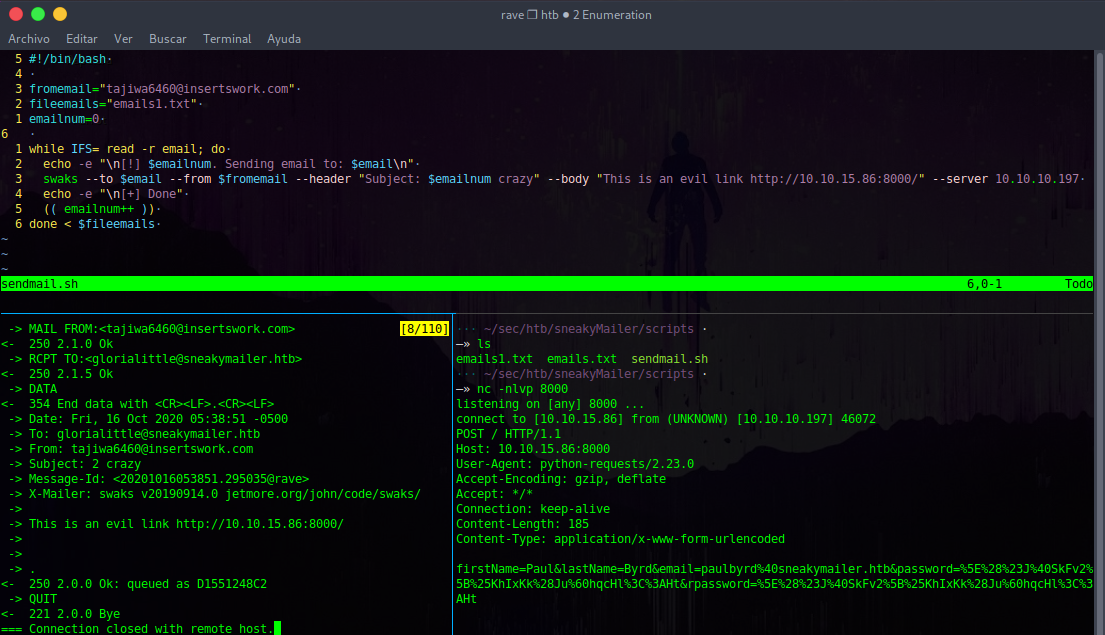Click the 'POST / HTTP/1.1' line
Image resolution: width=1105 pixels, height=635 pixels.
(x=508, y=434)
